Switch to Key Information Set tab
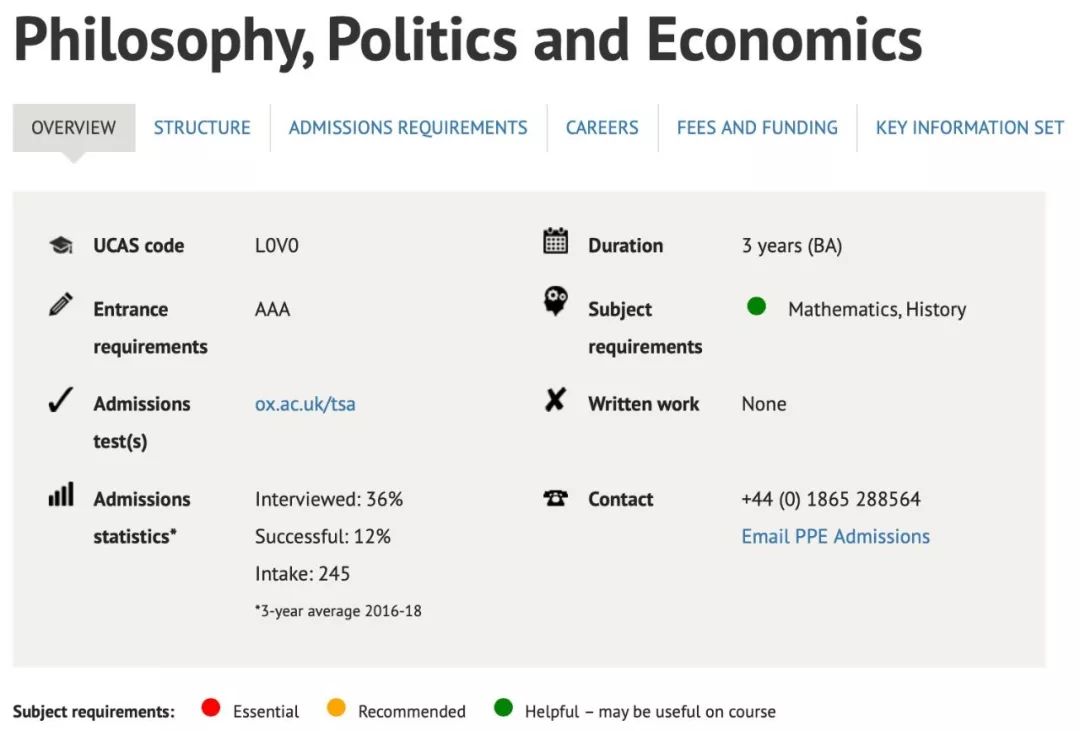Viewport: 1080px width, 731px height. pos(969,127)
